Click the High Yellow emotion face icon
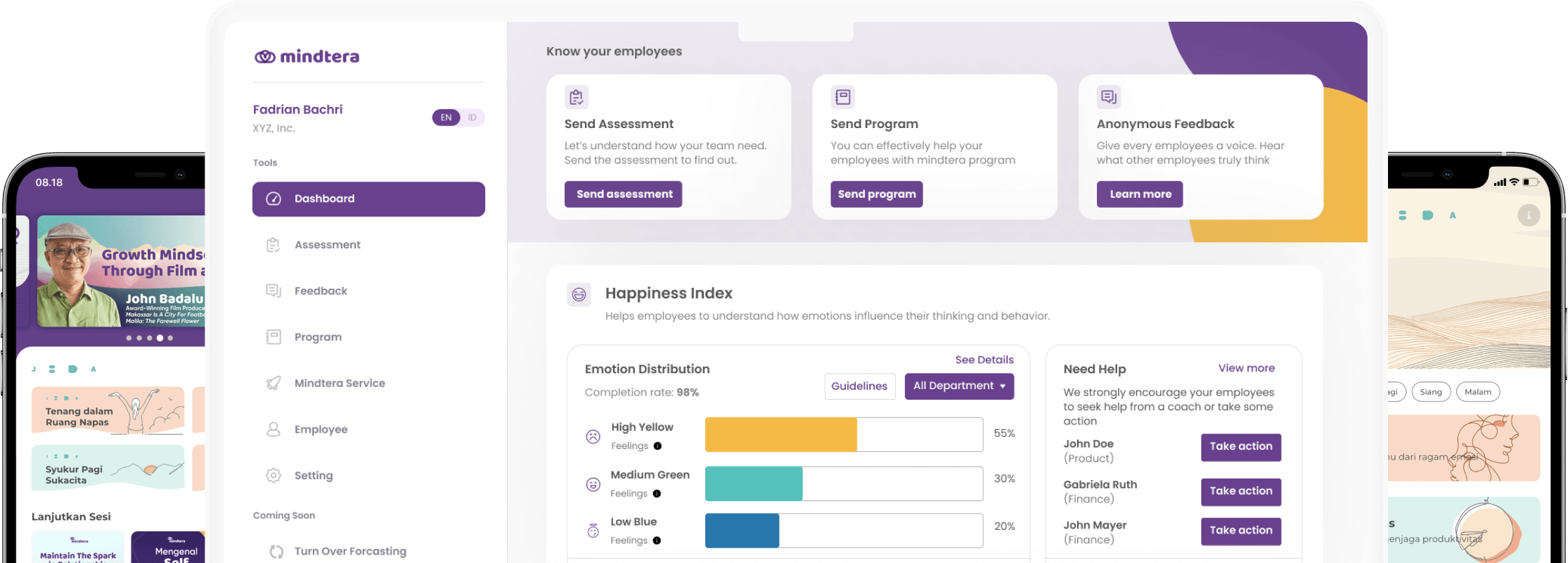This screenshot has width=1568, height=563. point(593,437)
